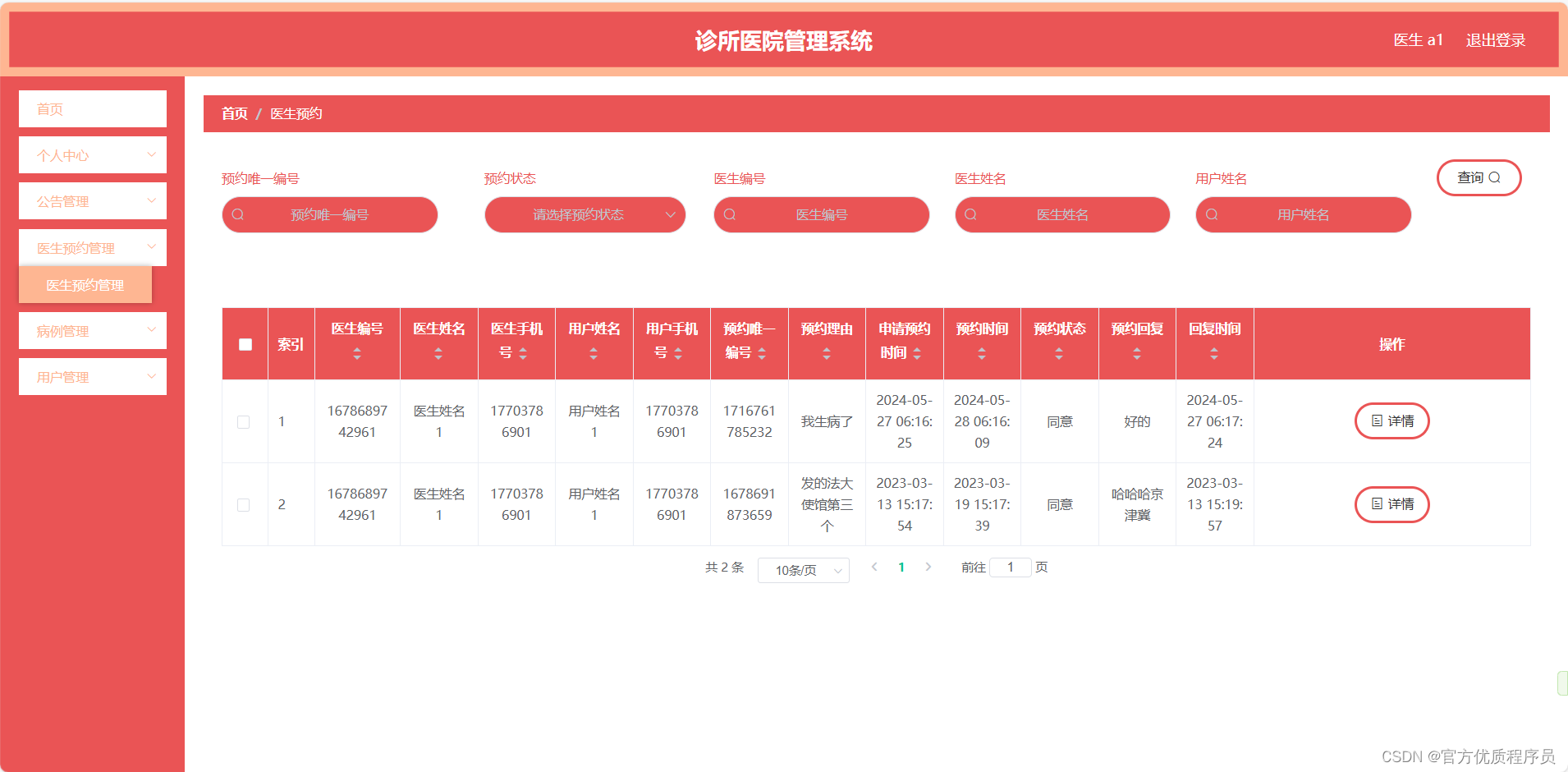Click 哈哈哈京津冀 reply cell
This screenshot has width=1568, height=772.
(1137, 504)
